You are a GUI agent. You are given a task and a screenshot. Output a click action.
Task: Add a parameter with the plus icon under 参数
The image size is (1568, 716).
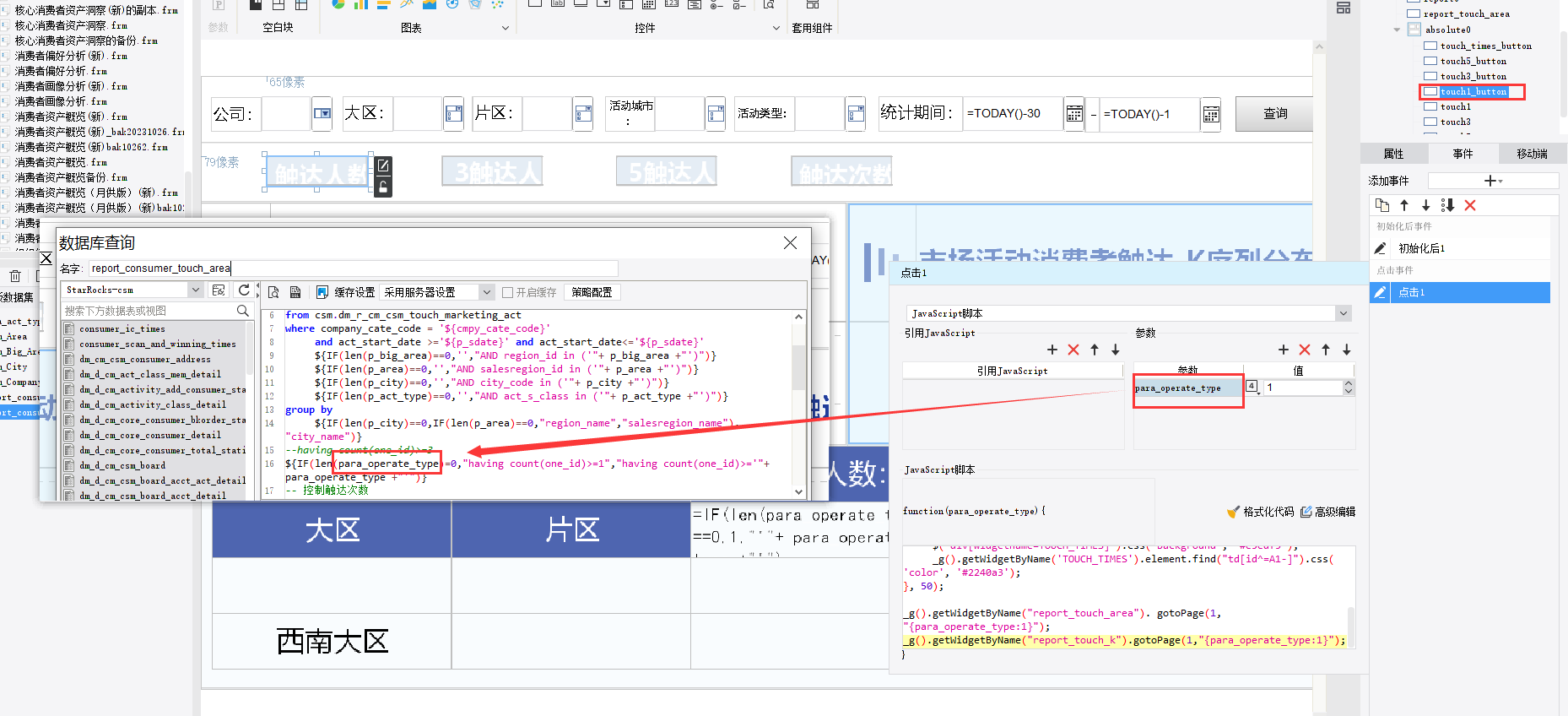pyautogui.click(x=1284, y=350)
